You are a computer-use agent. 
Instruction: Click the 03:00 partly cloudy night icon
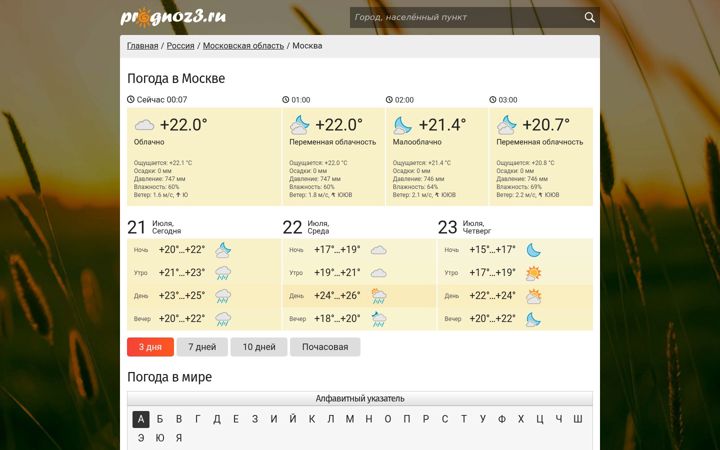coord(507,125)
